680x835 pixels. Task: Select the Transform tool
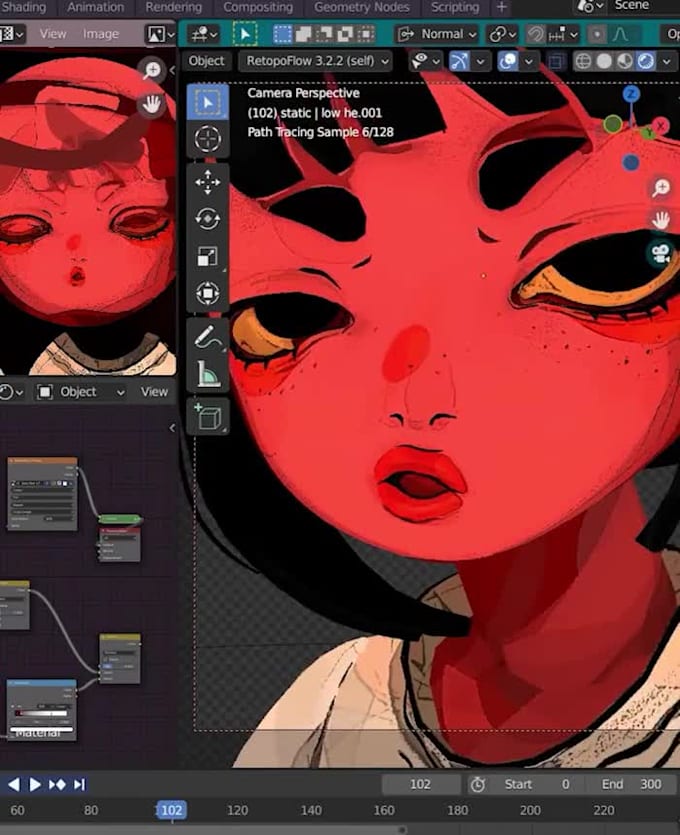coord(208,293)
